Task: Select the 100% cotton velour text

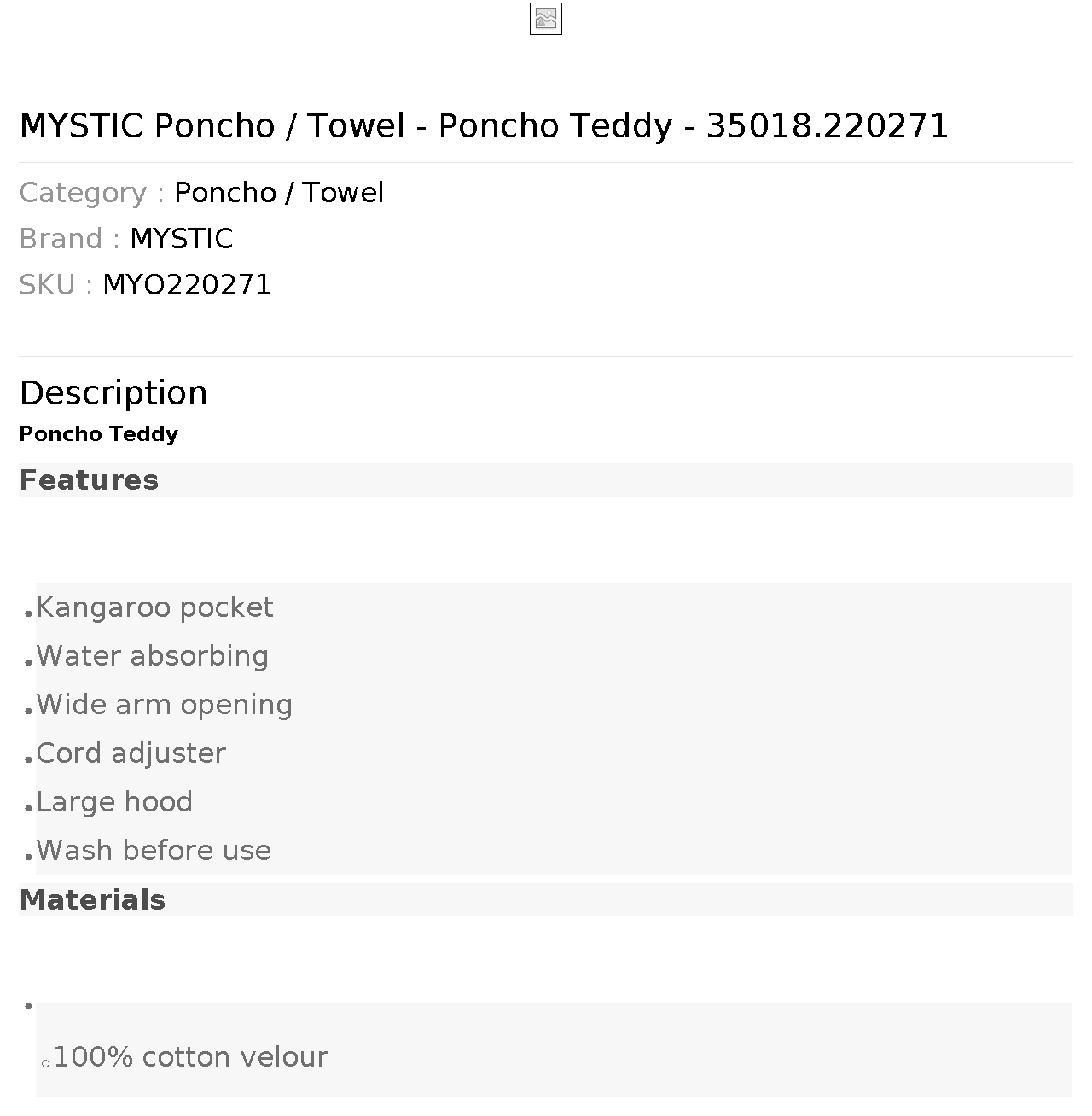Action: pos(191,1057)
